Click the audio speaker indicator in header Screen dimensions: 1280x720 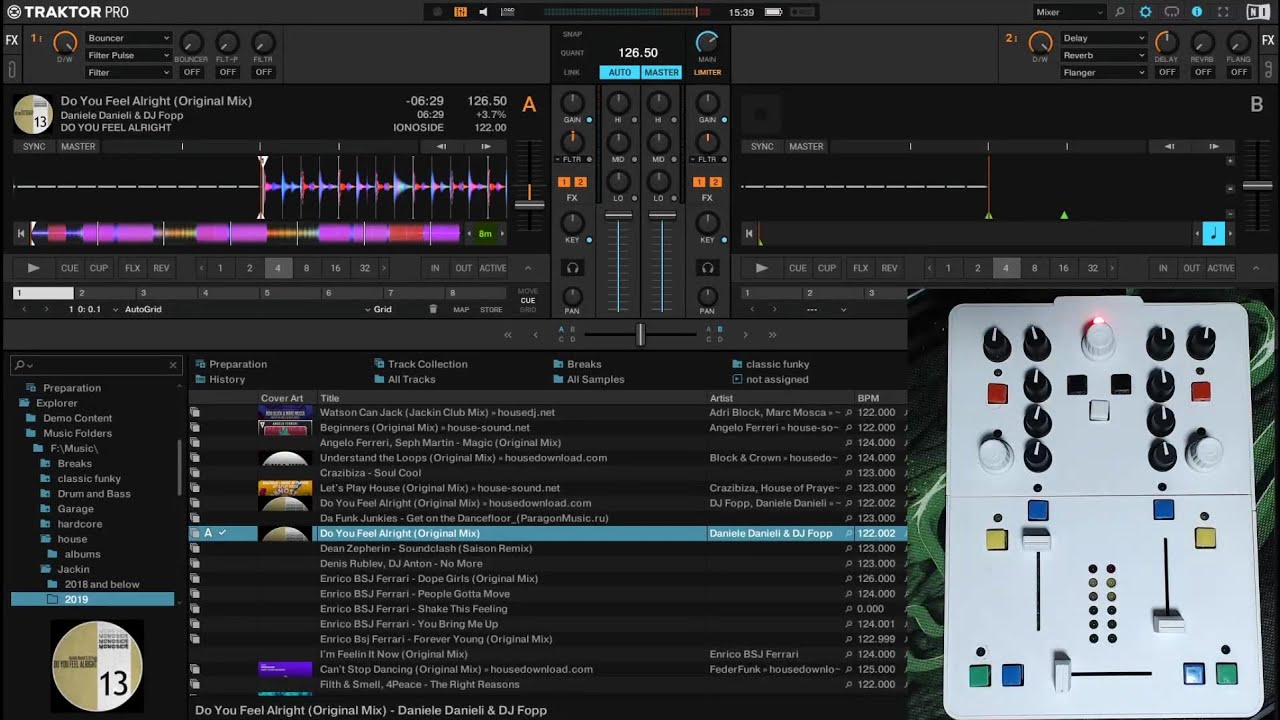484,12
